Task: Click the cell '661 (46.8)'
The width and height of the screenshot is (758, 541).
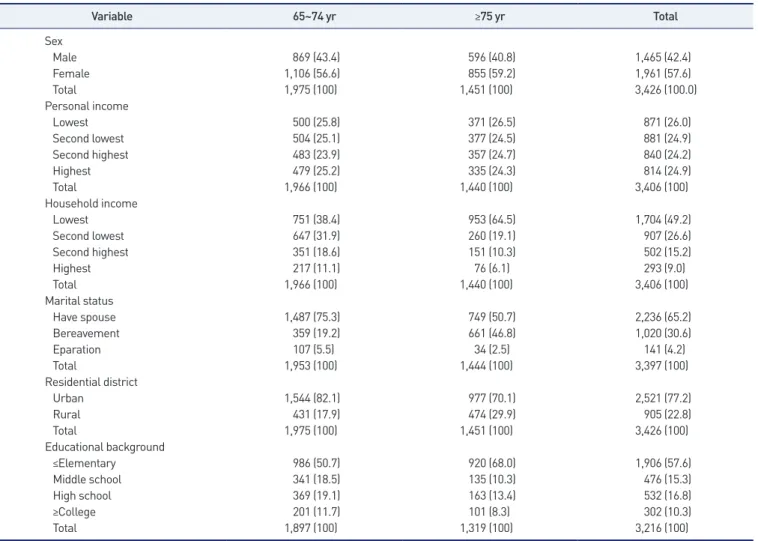Action: pos(492,334)
